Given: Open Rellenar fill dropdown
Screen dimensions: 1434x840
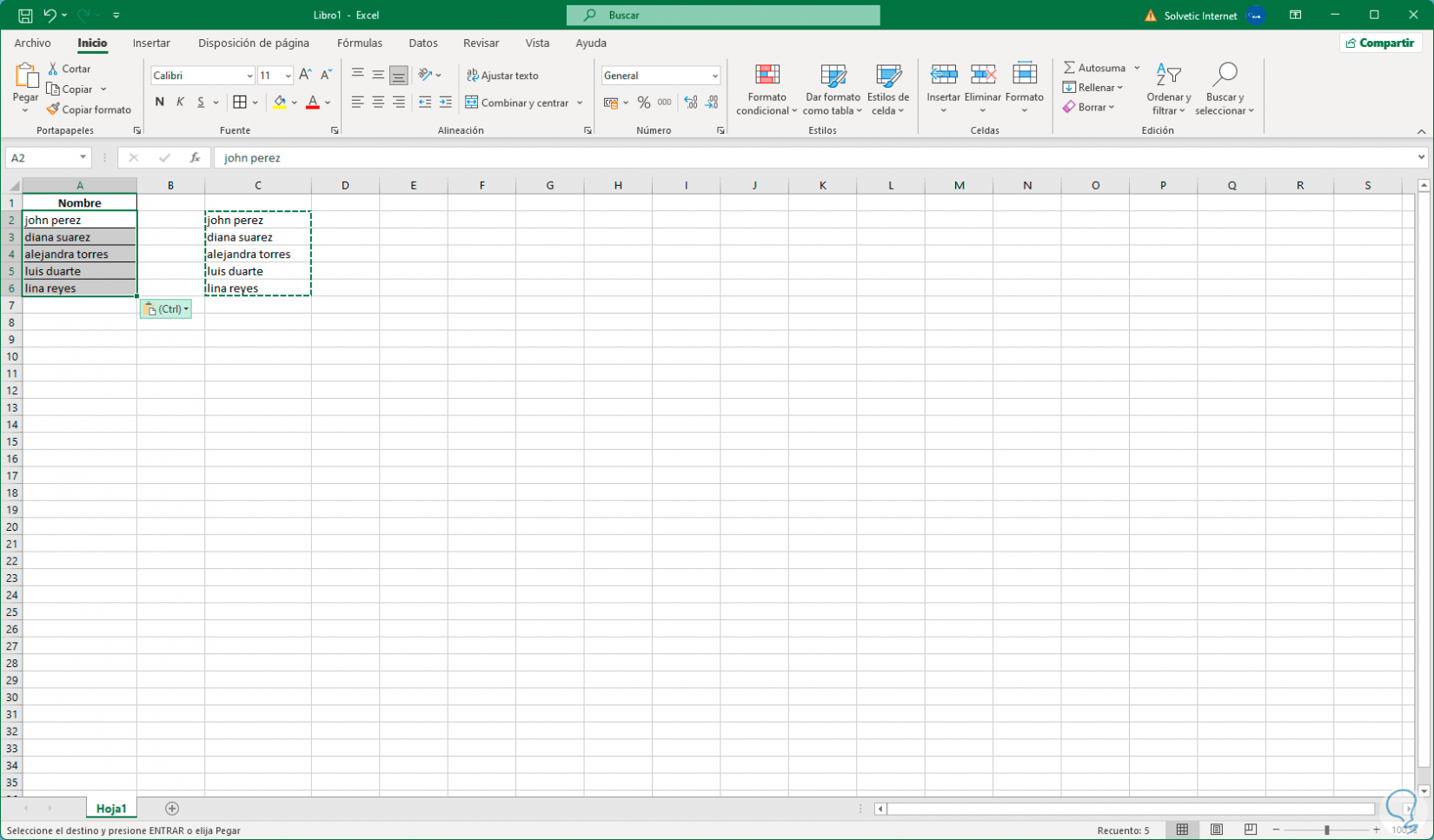Looking at the screenshot, I should pos(1092,88).
